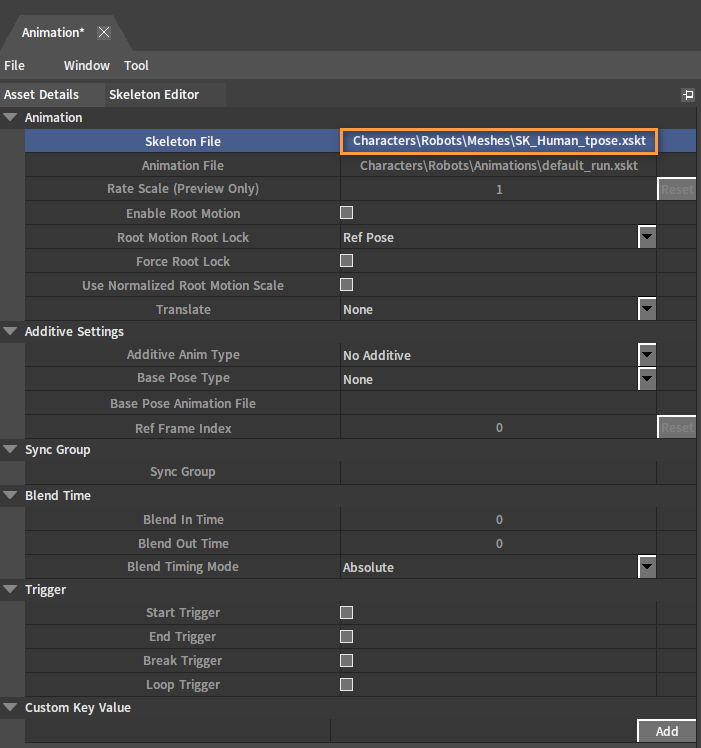Click the Blend In Time value field
Viewport: 701px width, 748px height.
coord(499,519)
